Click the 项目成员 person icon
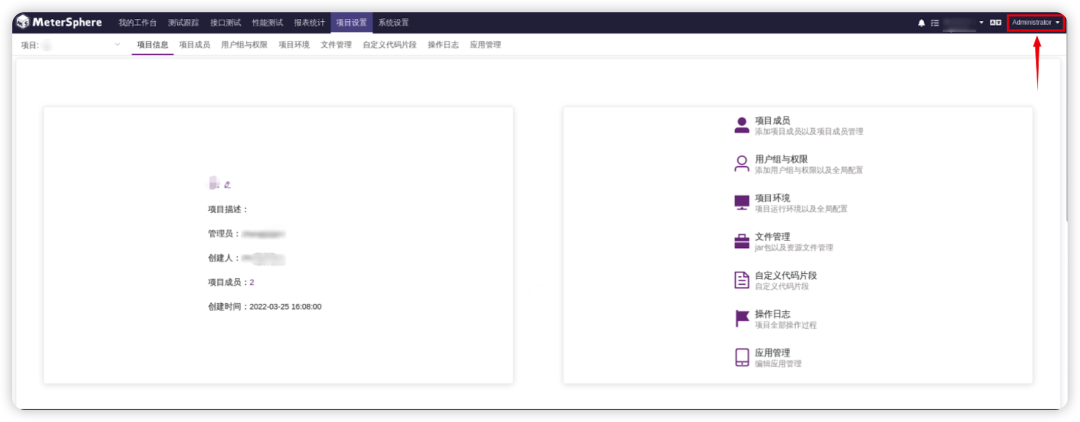 tap(742, 125)
